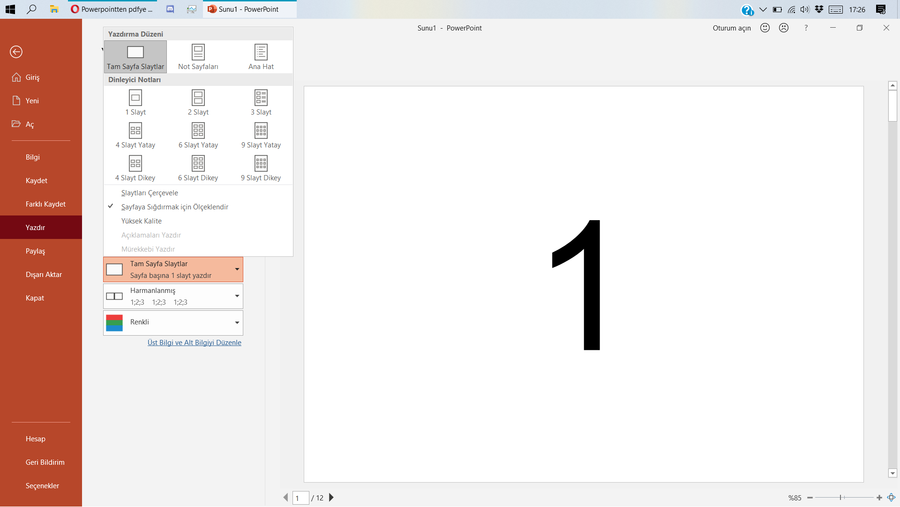
Task: Adjust the zoom slider in the status bar
Action: (x=841, y=497)
